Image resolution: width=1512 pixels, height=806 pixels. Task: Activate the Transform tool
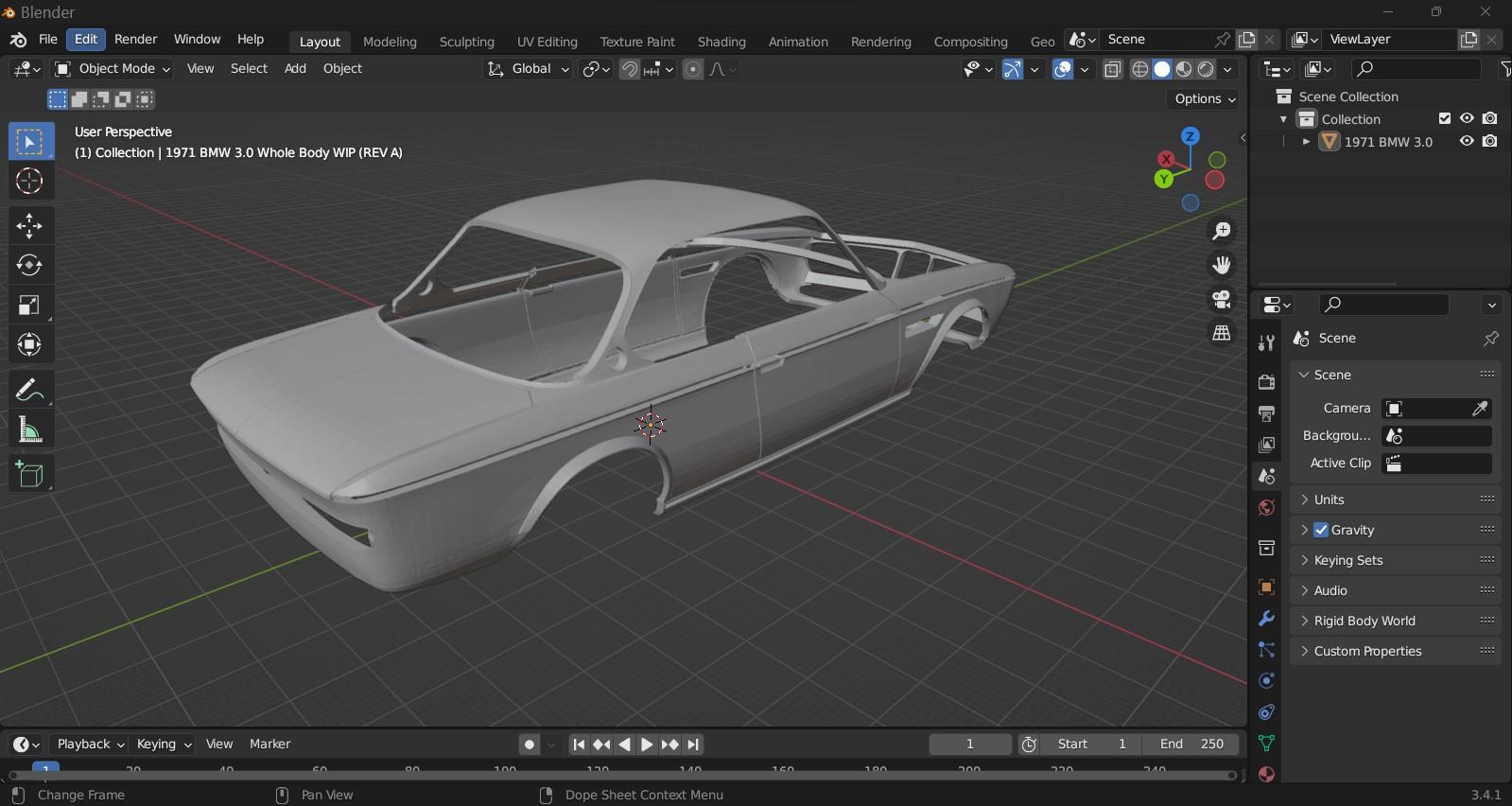[30, 343]
